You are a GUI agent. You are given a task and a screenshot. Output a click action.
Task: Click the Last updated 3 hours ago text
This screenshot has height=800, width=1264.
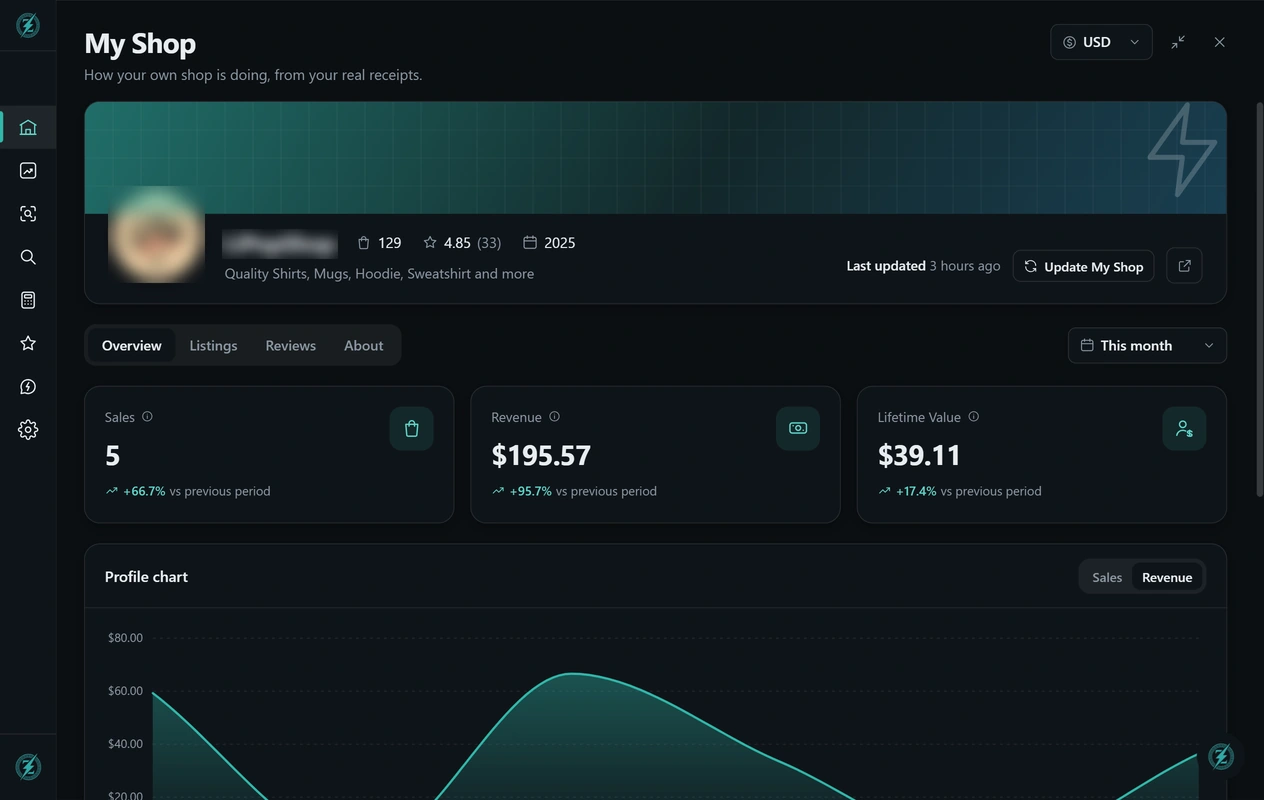click(923, 266)
